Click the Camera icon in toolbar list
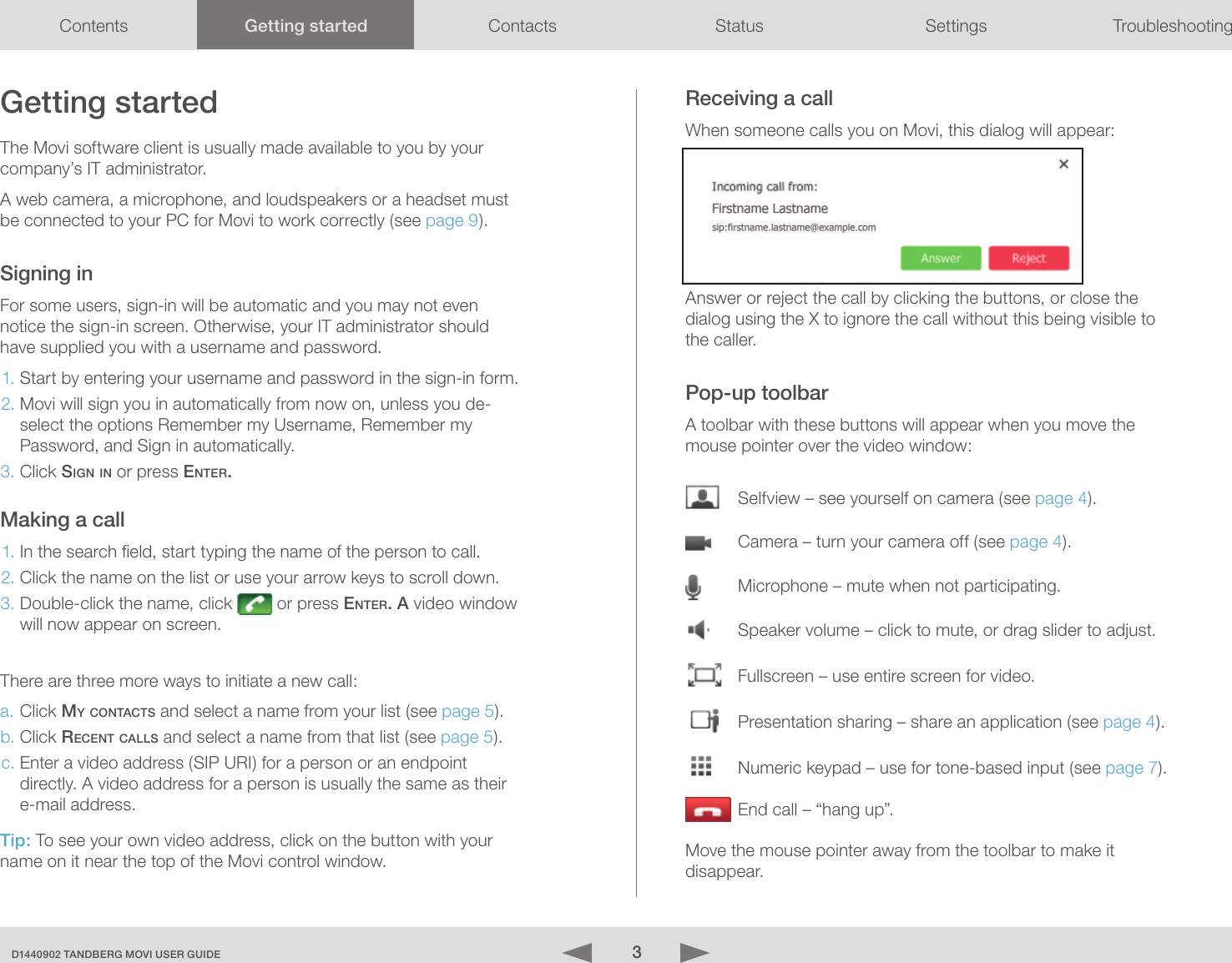 [x=698, y=543]
